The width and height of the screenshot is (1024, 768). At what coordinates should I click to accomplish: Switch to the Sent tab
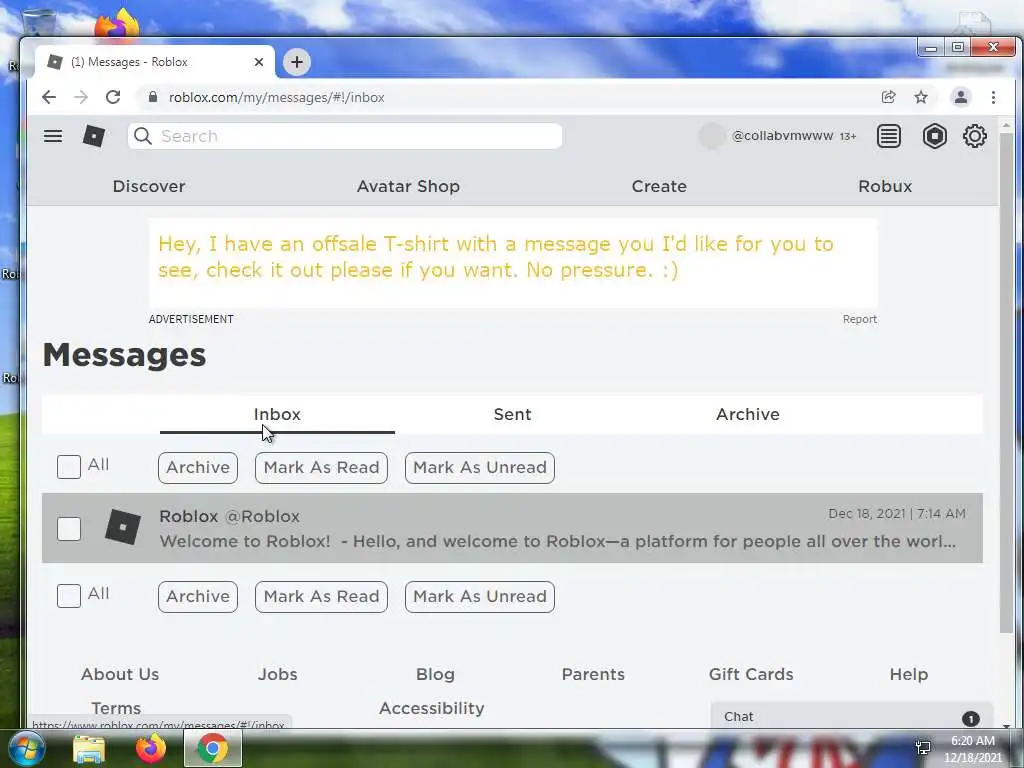point(513,414)
